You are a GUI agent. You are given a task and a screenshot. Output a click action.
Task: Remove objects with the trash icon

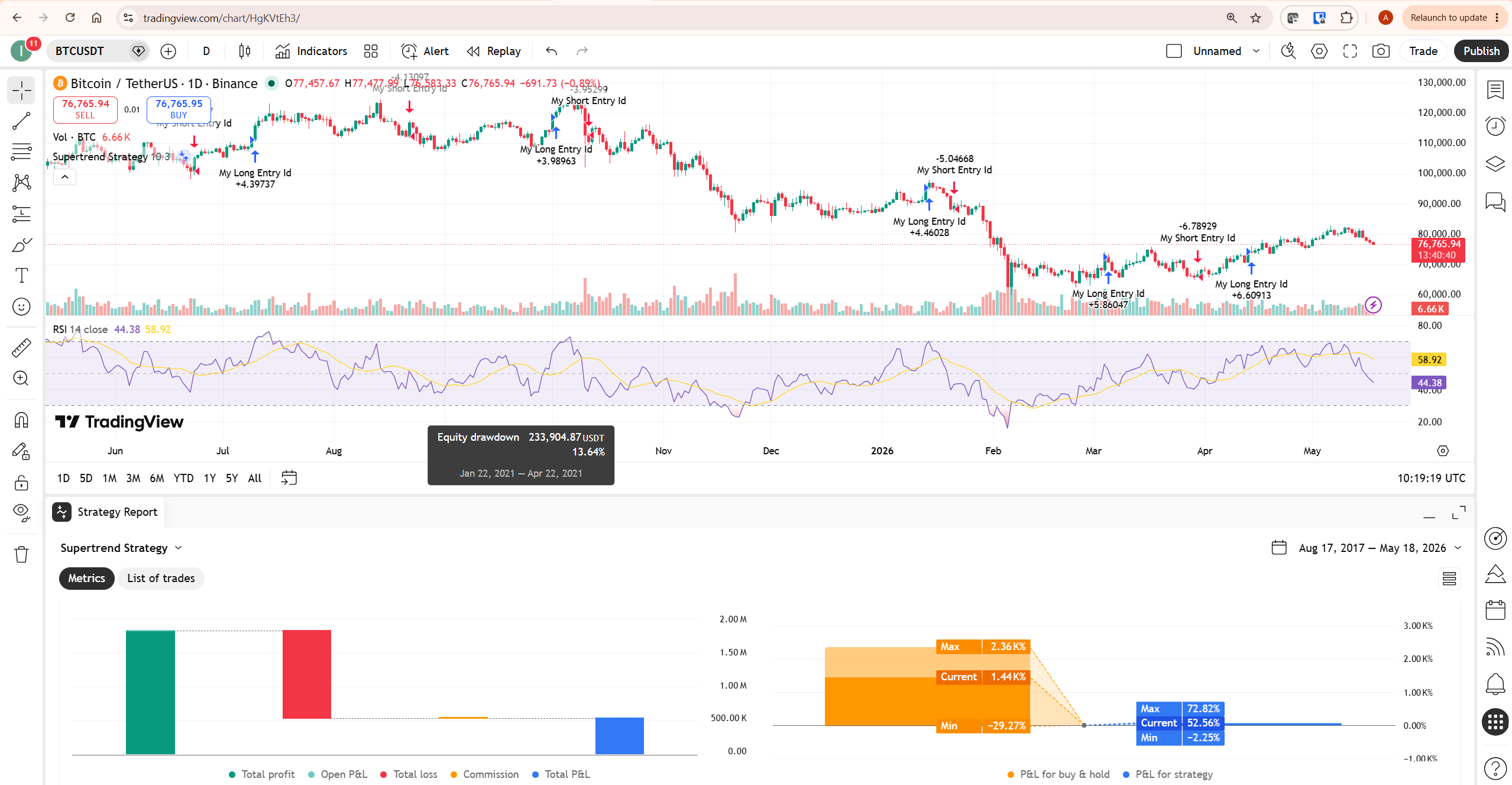point(21,555)
